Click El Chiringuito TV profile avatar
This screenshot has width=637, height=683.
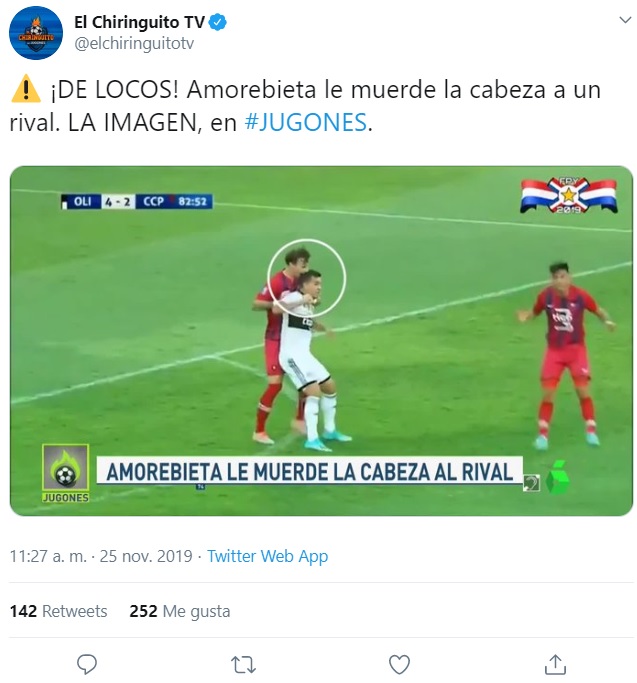(x=36, y=33)
